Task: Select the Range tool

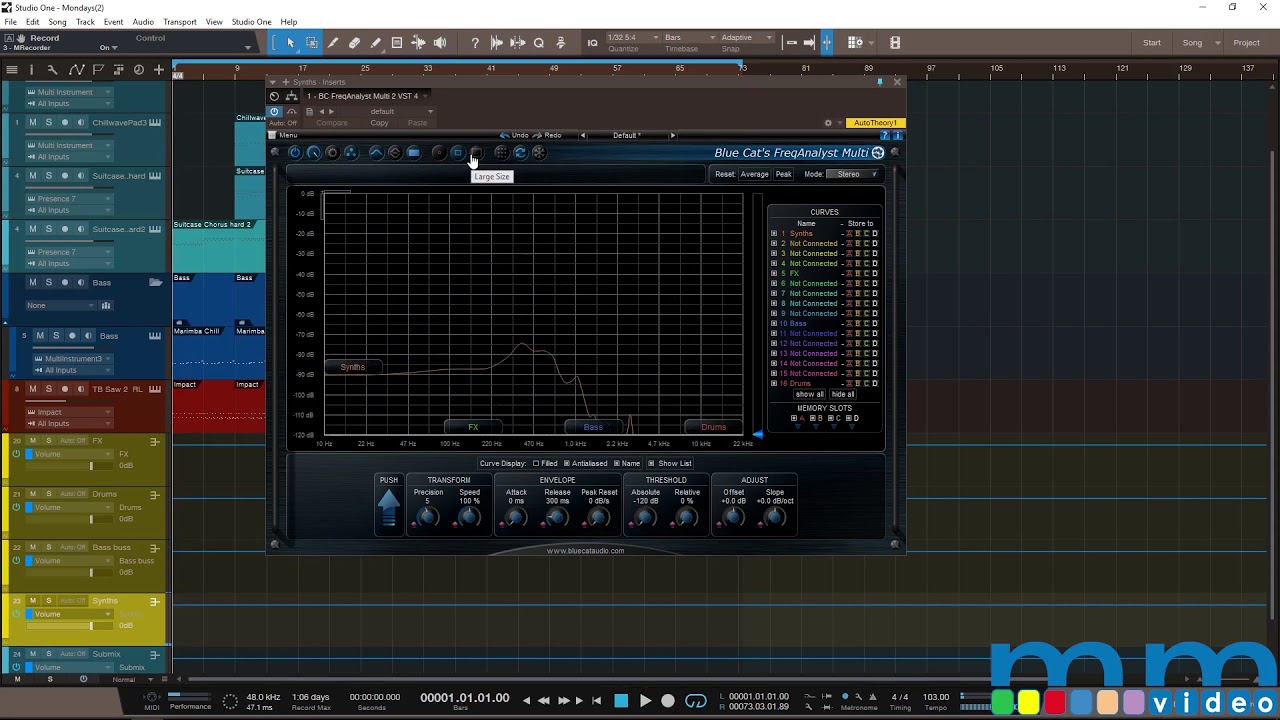Action: click(312, 43)
